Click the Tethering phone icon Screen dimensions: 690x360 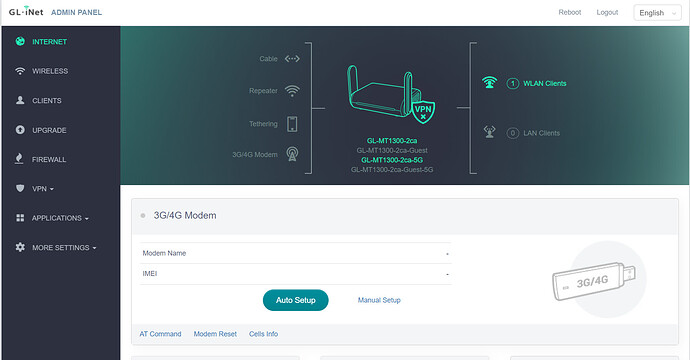(292, 124)
